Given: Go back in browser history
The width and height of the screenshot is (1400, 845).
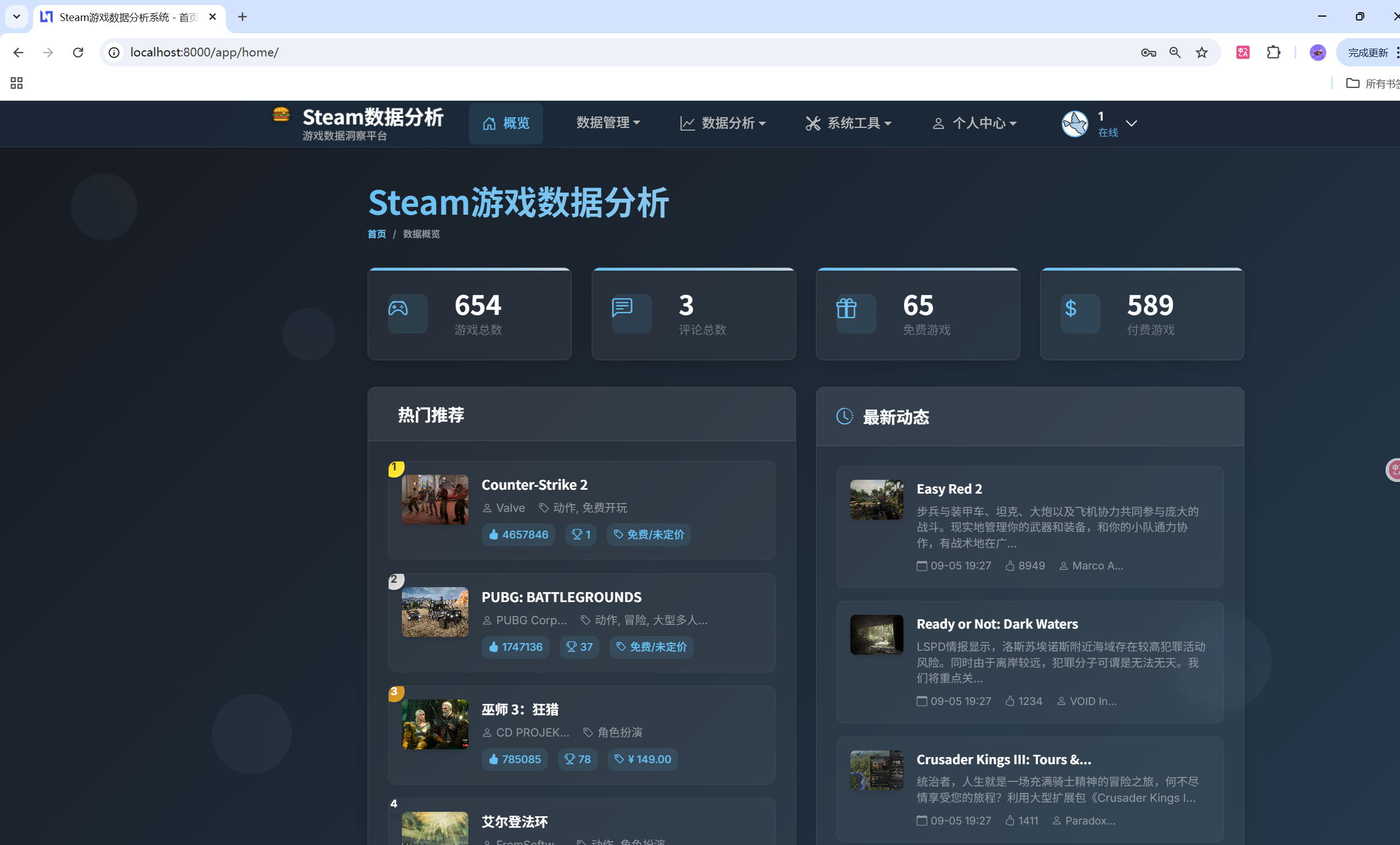Looking at the screenshot, I should 18,52.
